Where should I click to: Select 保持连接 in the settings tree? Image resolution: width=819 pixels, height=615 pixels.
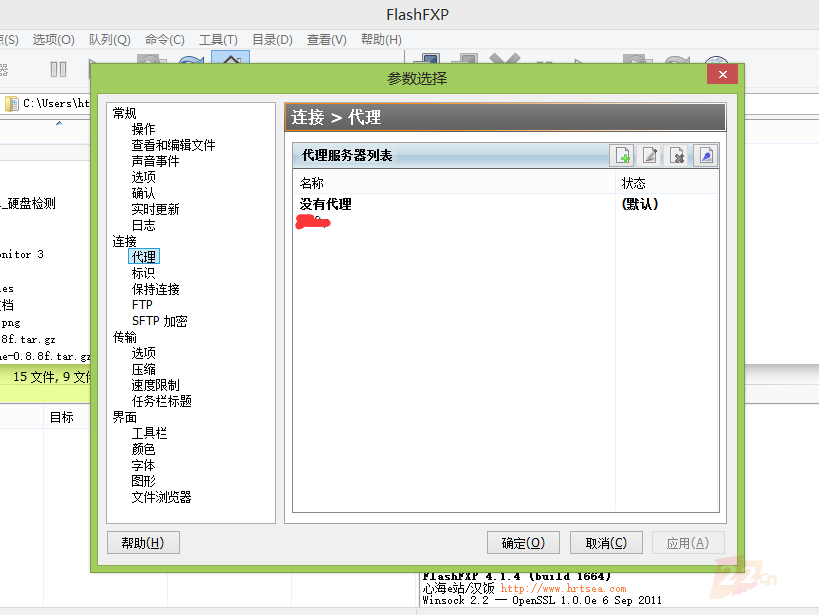(x=155, y=289)
